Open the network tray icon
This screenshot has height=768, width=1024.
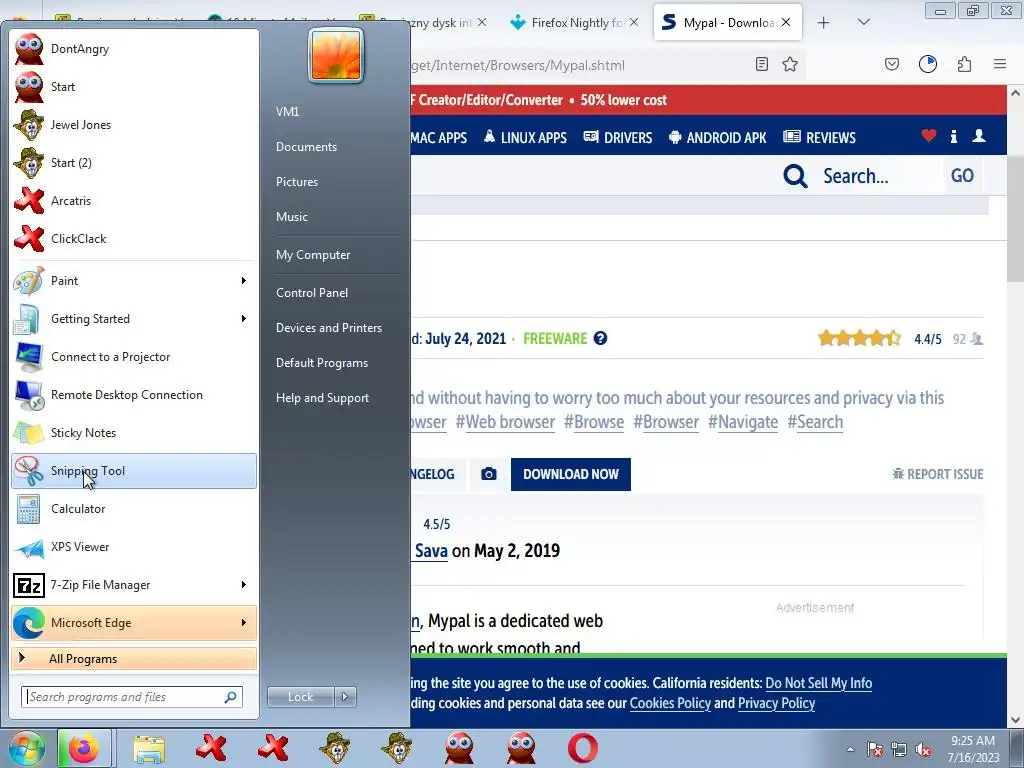899,749
